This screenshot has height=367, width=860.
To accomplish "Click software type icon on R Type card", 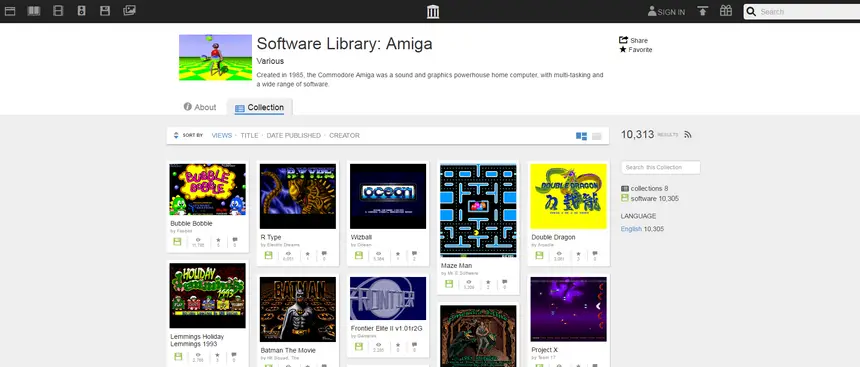I will [268, 256].
